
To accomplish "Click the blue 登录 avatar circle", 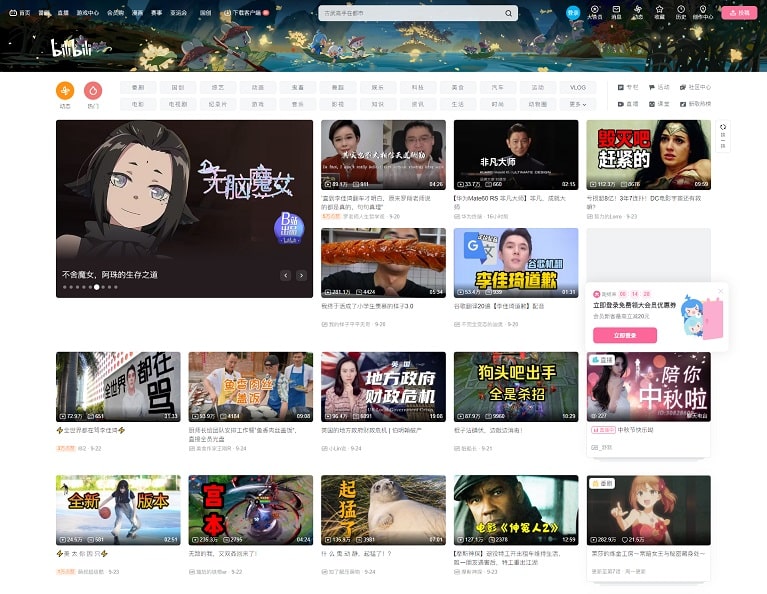I will (573, 13).
